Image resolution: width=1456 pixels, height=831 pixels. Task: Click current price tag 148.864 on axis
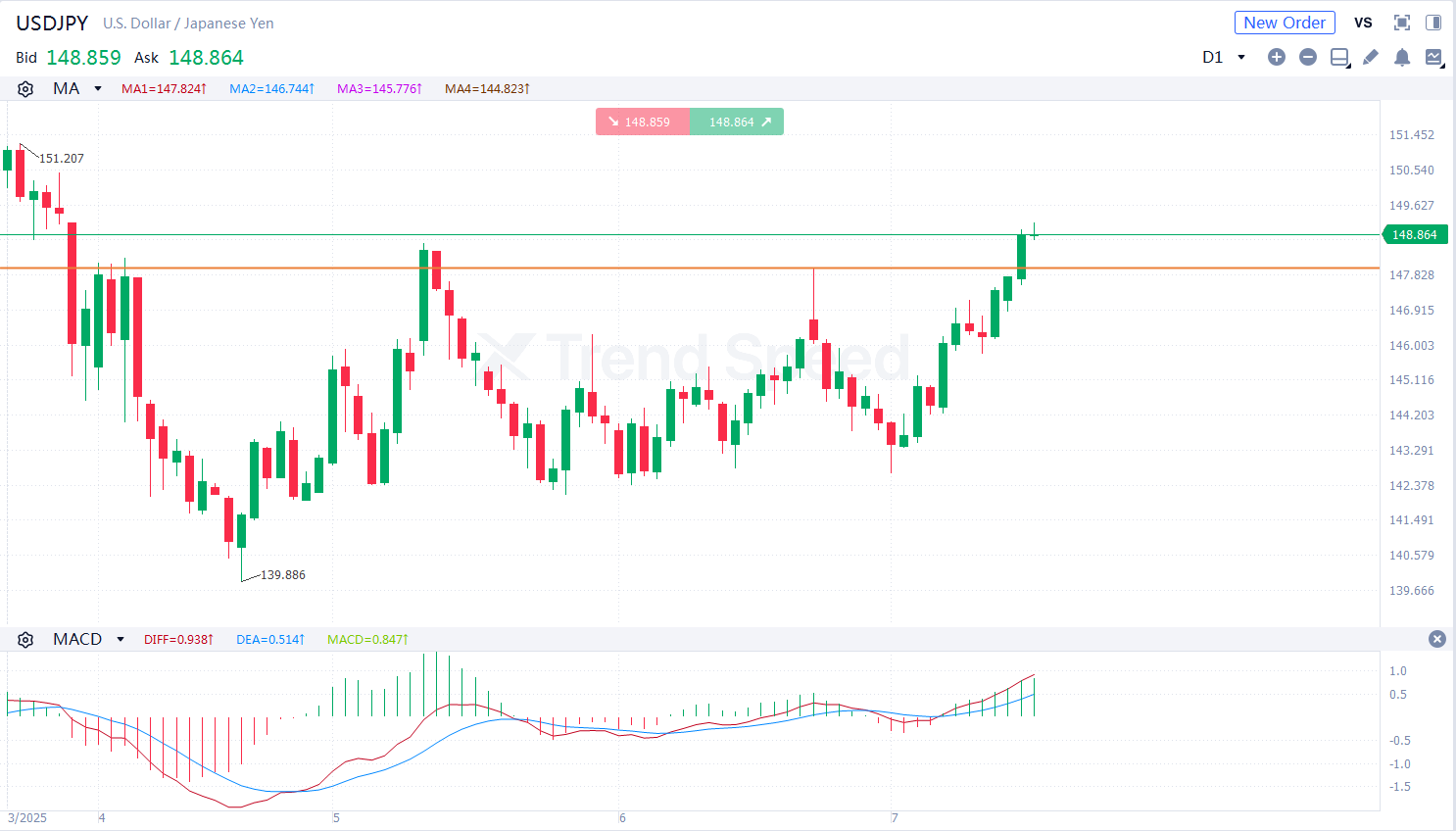pyautogui.click(x=1414, y=234)
